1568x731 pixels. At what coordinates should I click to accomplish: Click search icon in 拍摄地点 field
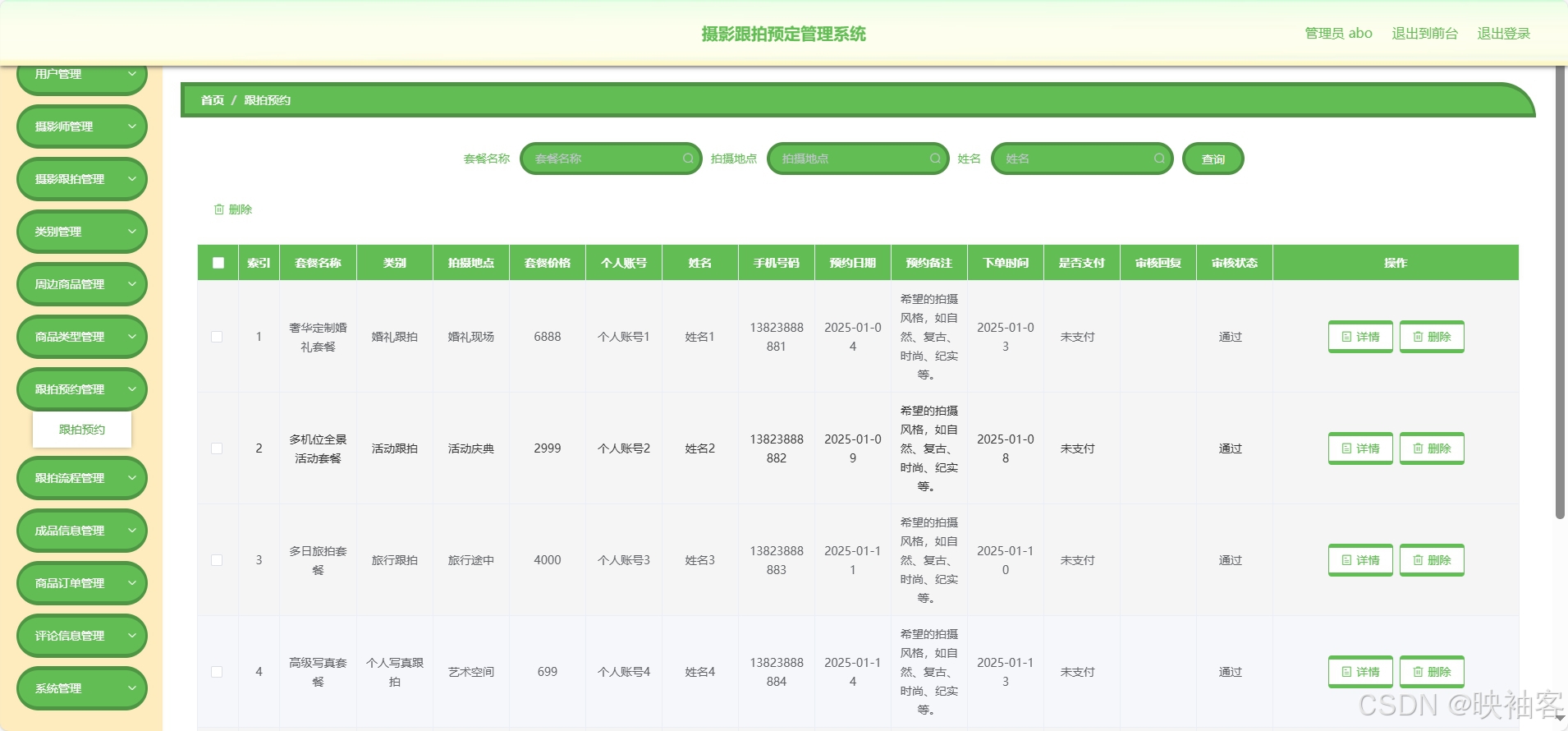pyautogui.click(x=935, y=159)
